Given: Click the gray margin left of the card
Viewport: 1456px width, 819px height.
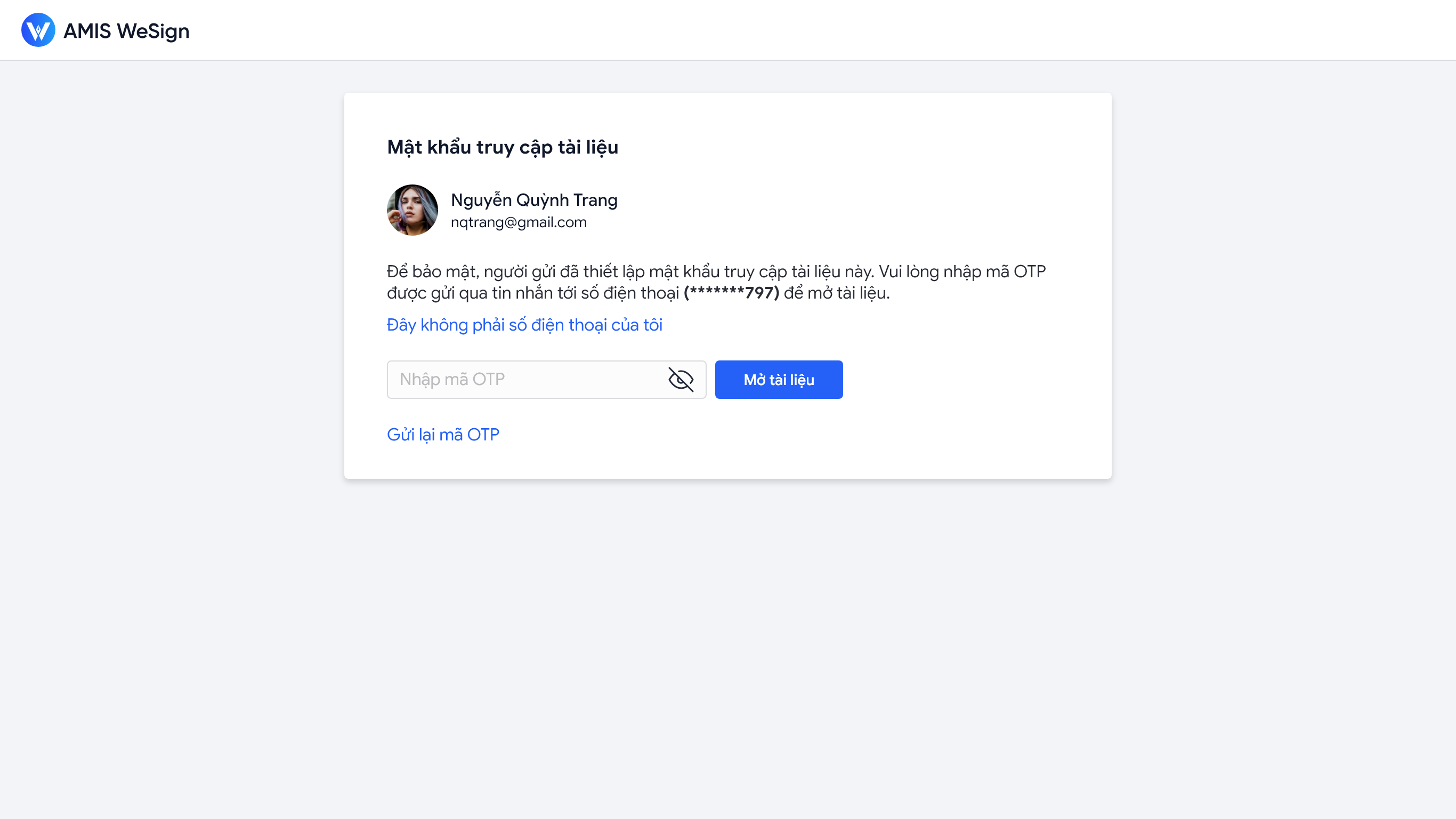Looking at the screenshot, I should [169, 283].
